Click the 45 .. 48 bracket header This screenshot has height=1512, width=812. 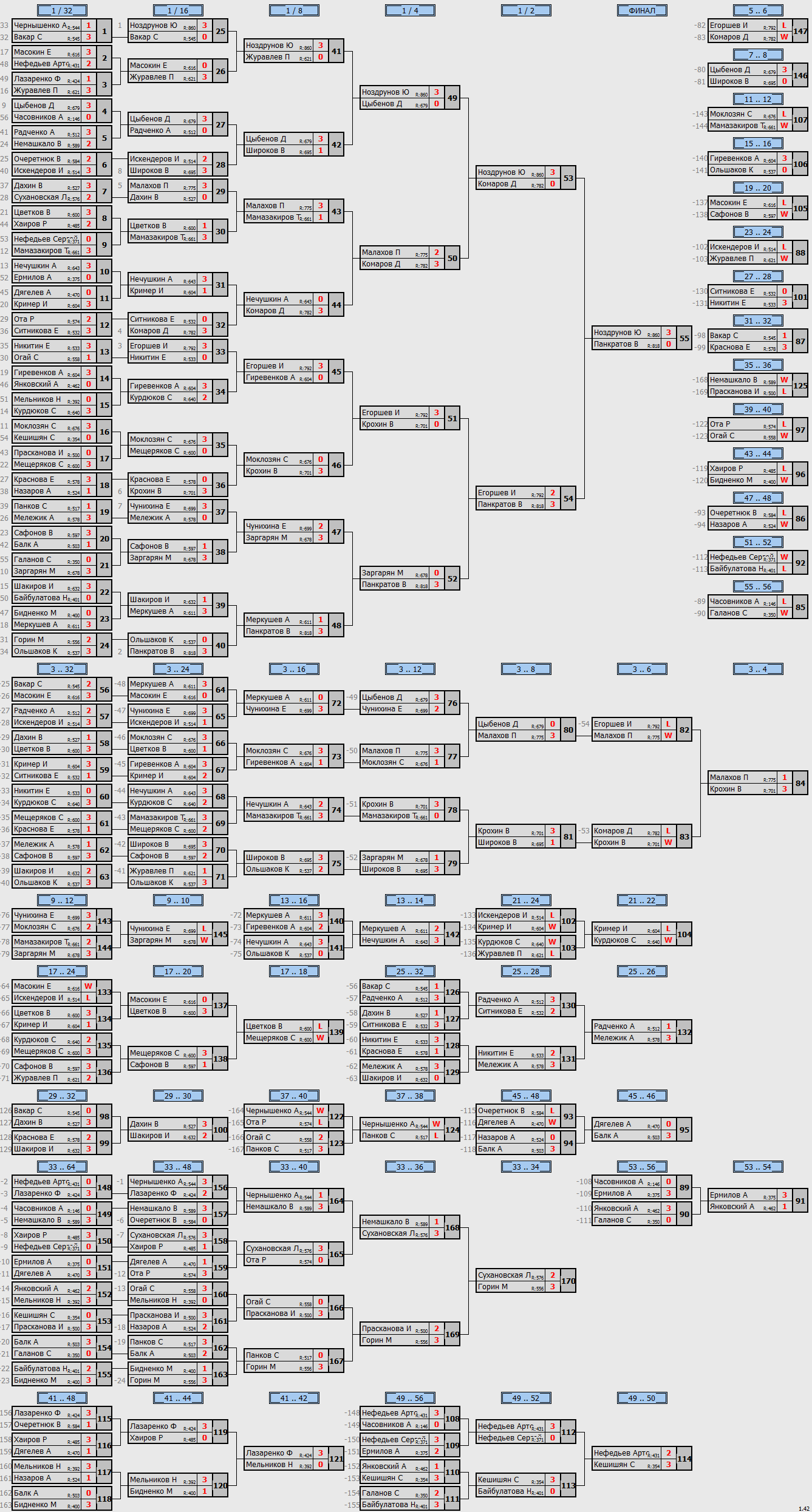[526, 1096]
